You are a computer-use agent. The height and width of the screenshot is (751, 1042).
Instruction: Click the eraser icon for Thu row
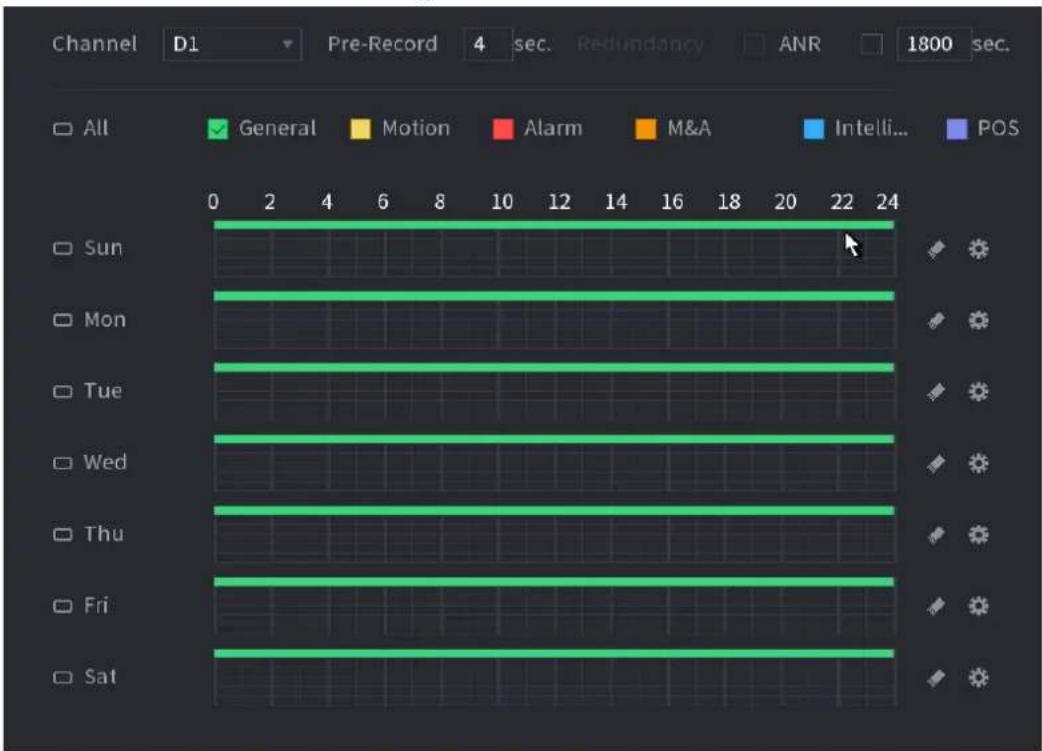point(936,535)
